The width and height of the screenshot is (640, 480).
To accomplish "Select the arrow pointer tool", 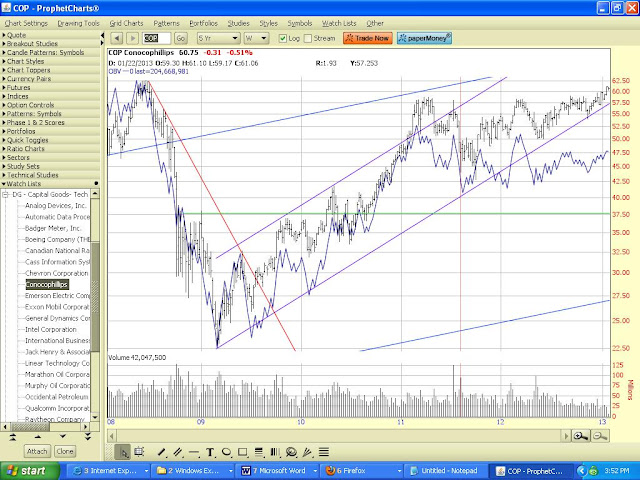I will (123, 452).
